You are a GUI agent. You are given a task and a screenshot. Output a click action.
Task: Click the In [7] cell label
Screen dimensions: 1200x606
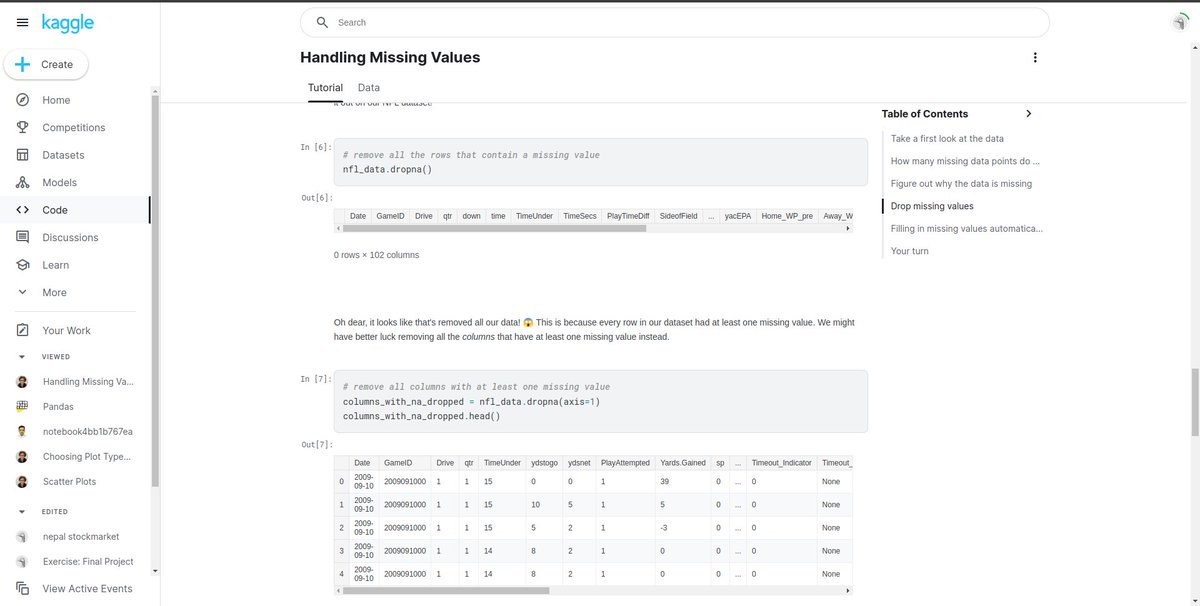point(316,379)
